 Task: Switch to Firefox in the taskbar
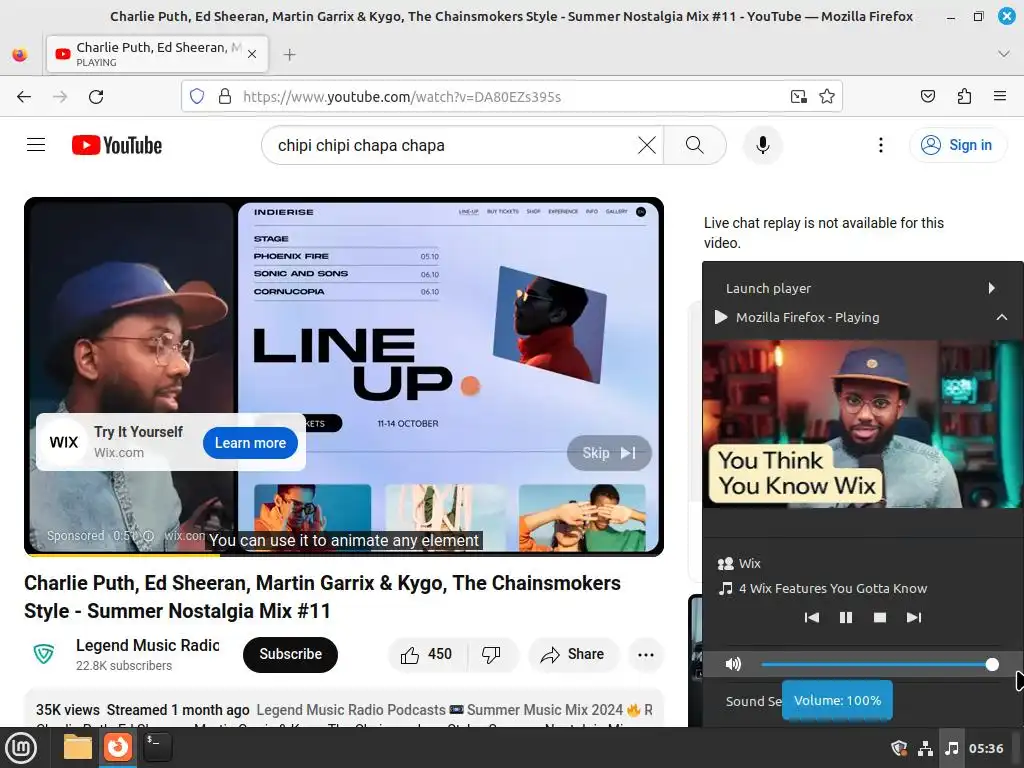point(118,747)
